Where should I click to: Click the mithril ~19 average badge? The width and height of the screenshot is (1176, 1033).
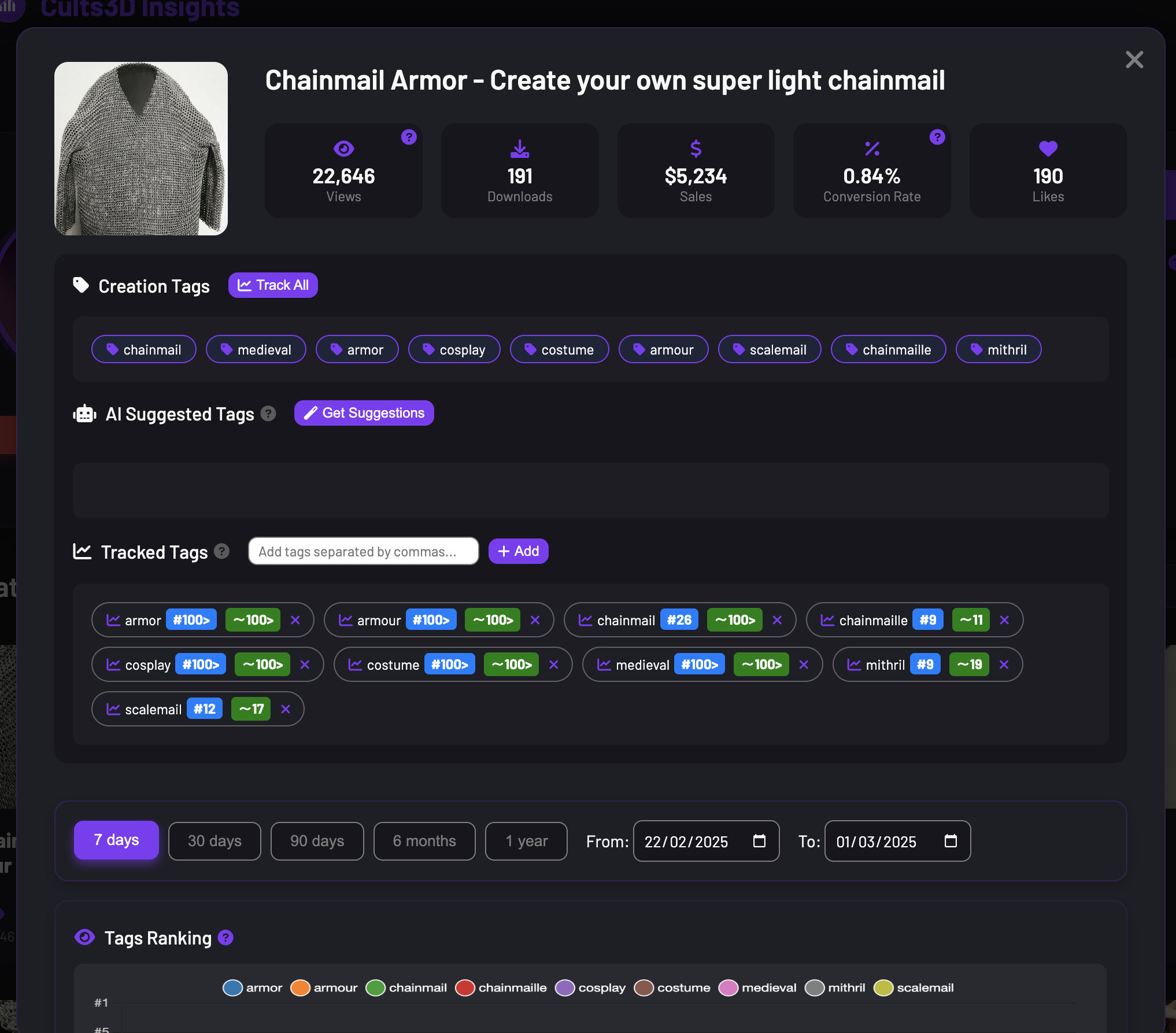click(970, 665)
